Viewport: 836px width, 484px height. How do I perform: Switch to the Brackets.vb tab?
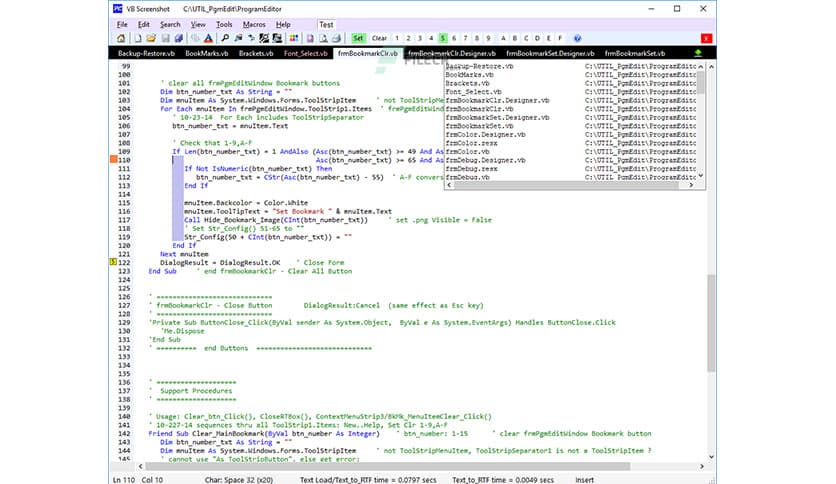pos(256,53)
